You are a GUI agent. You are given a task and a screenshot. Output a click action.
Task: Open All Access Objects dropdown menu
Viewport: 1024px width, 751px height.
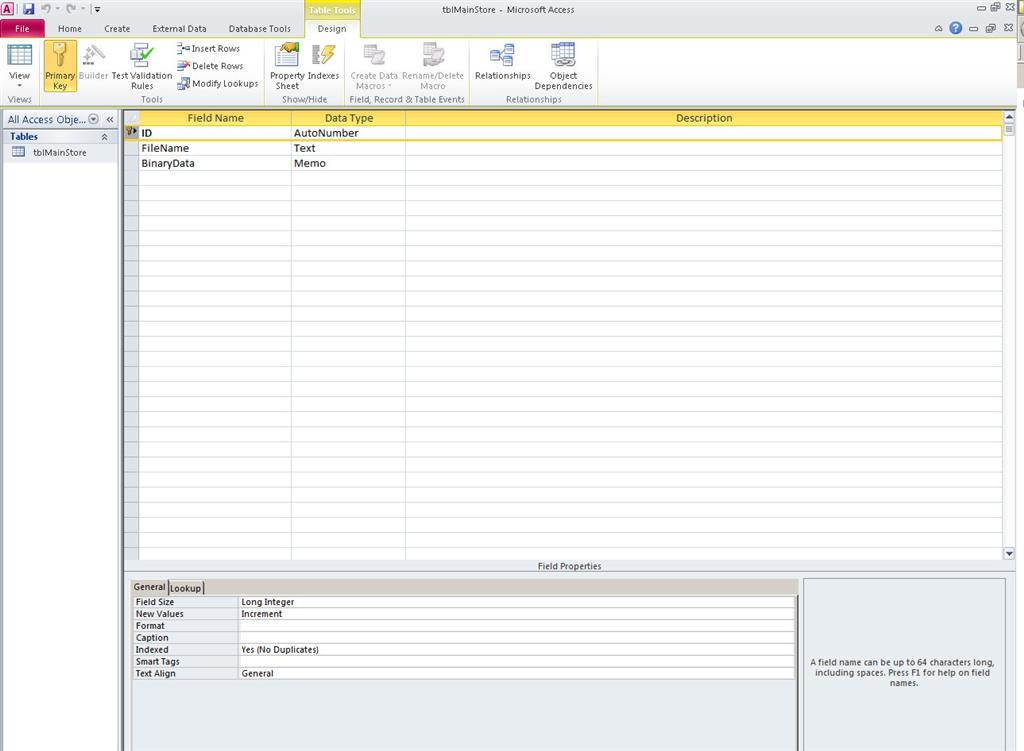[x=93, y=119]
